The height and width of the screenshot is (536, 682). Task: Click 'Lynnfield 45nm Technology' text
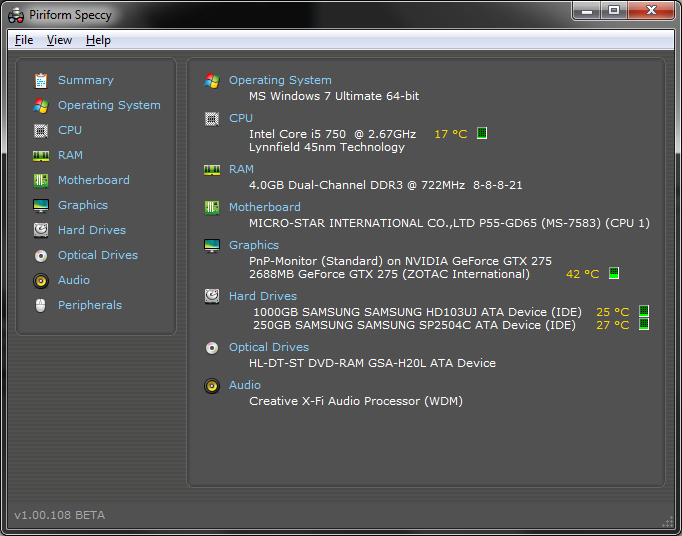[x=327, y=147]
